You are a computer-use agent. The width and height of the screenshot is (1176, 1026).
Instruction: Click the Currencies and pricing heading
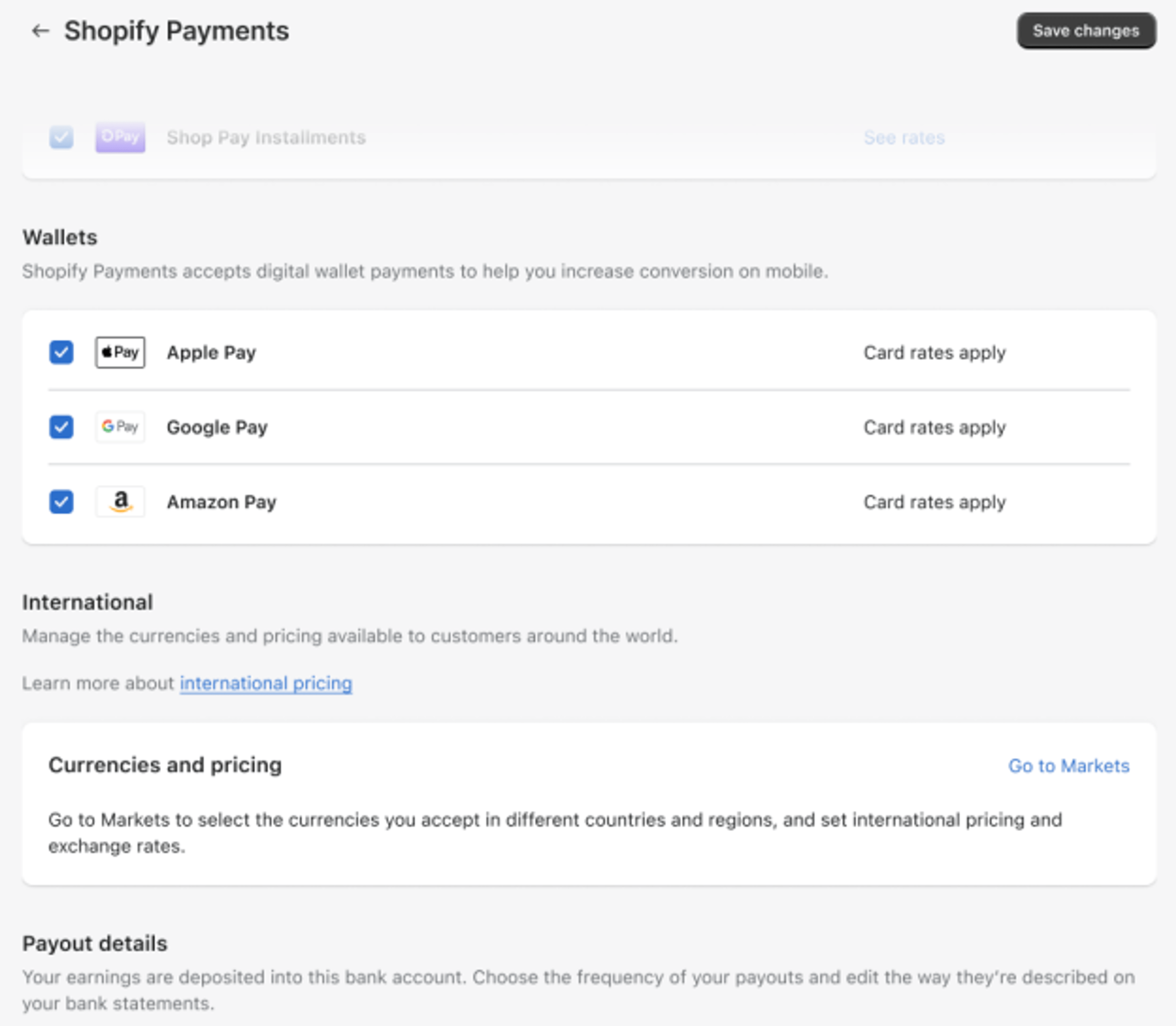(165, 765)
